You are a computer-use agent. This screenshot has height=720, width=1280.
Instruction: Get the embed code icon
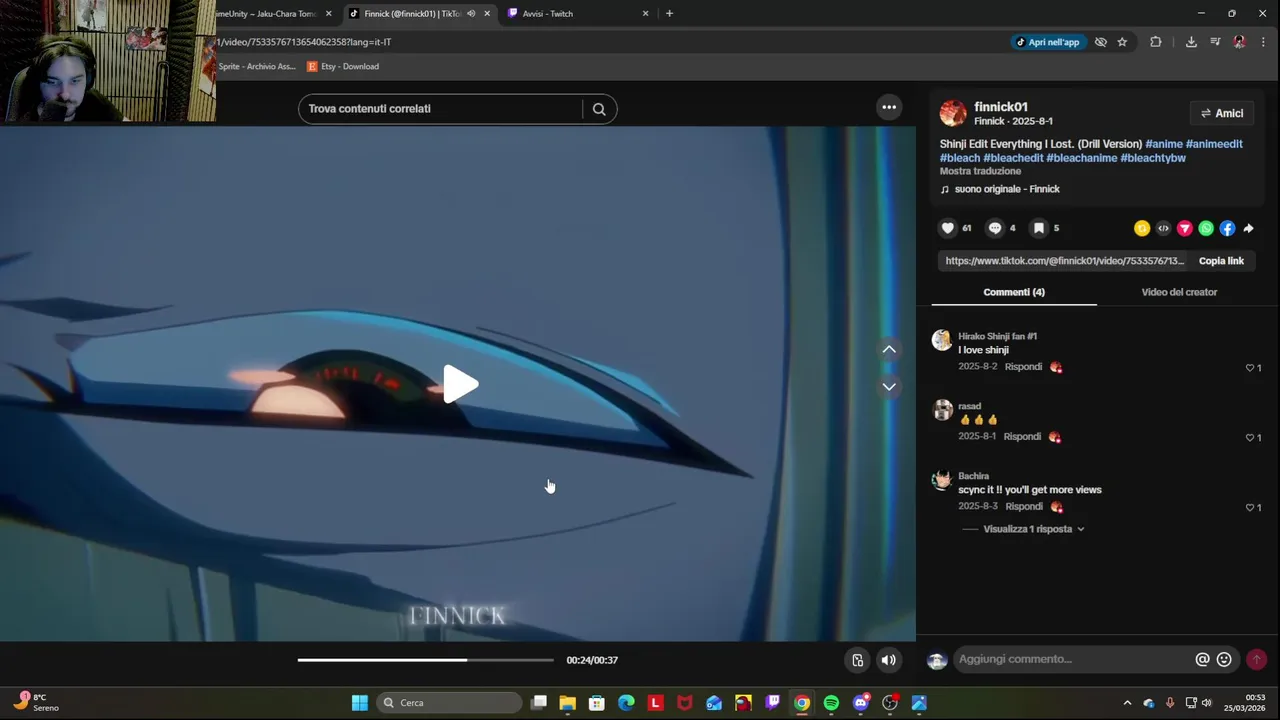tap(1163, 228)
